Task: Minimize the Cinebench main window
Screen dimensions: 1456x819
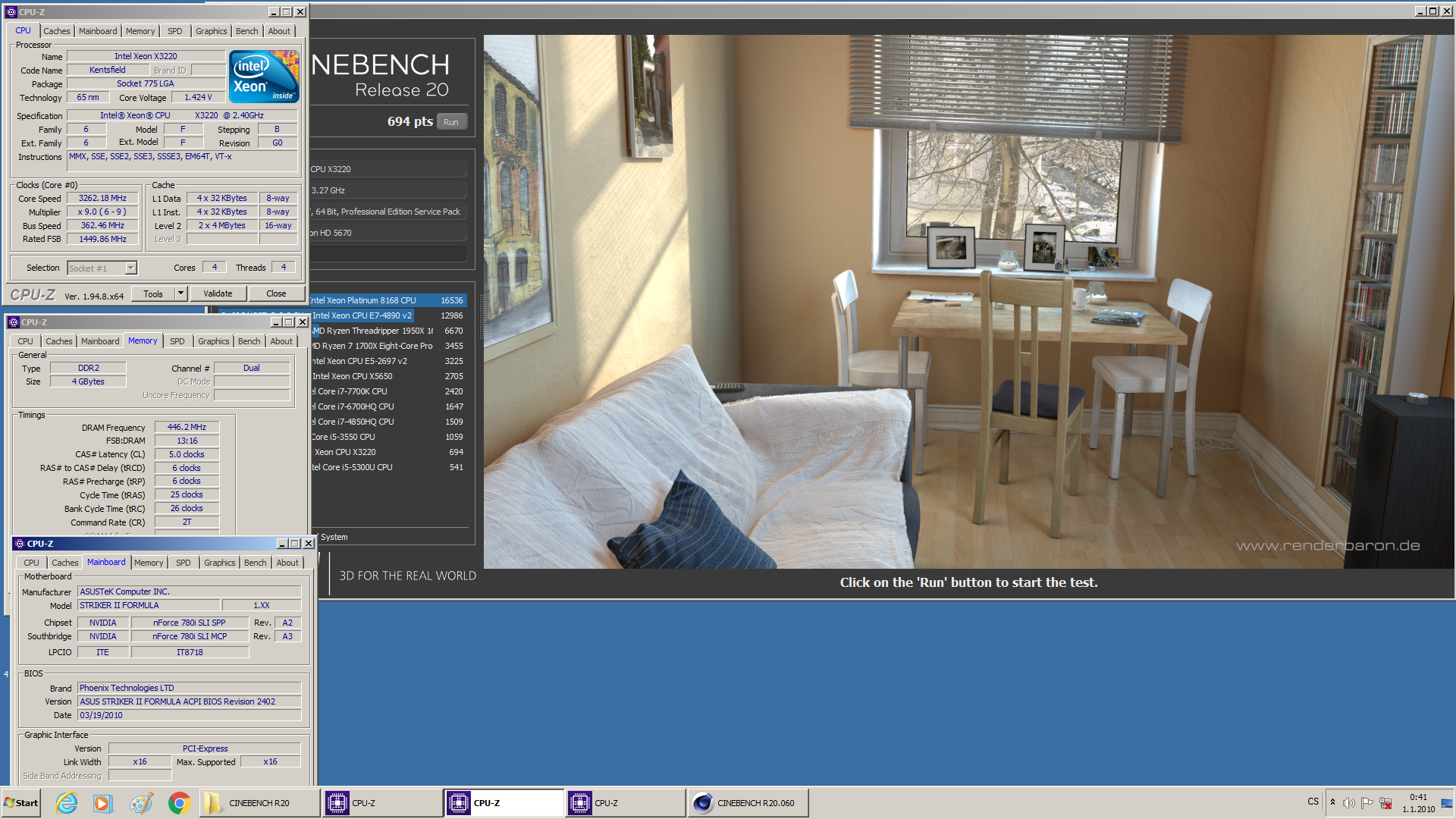Action: 1420,11
